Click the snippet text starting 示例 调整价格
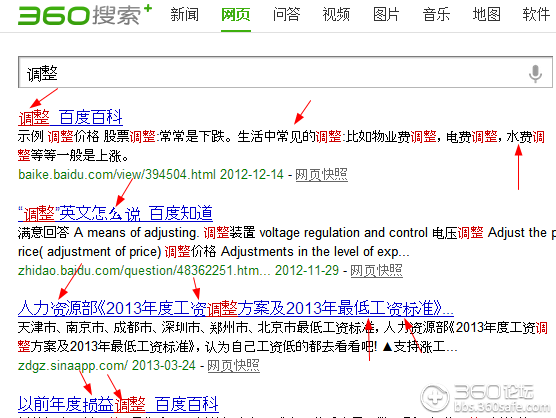Screen dimensions: 556x418 282,146
